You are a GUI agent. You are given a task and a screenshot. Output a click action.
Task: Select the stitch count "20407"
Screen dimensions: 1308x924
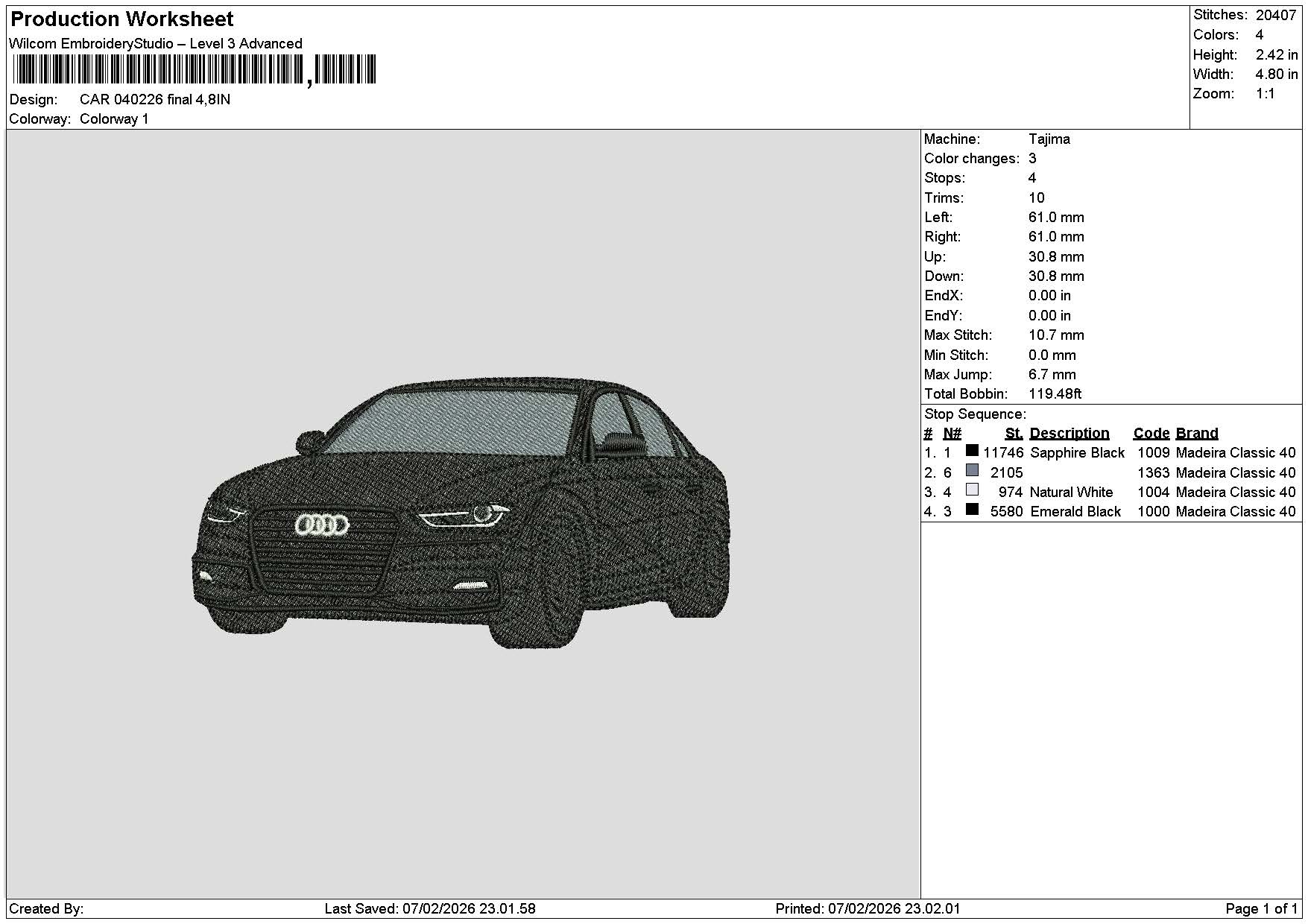(x=1276, y=15)
